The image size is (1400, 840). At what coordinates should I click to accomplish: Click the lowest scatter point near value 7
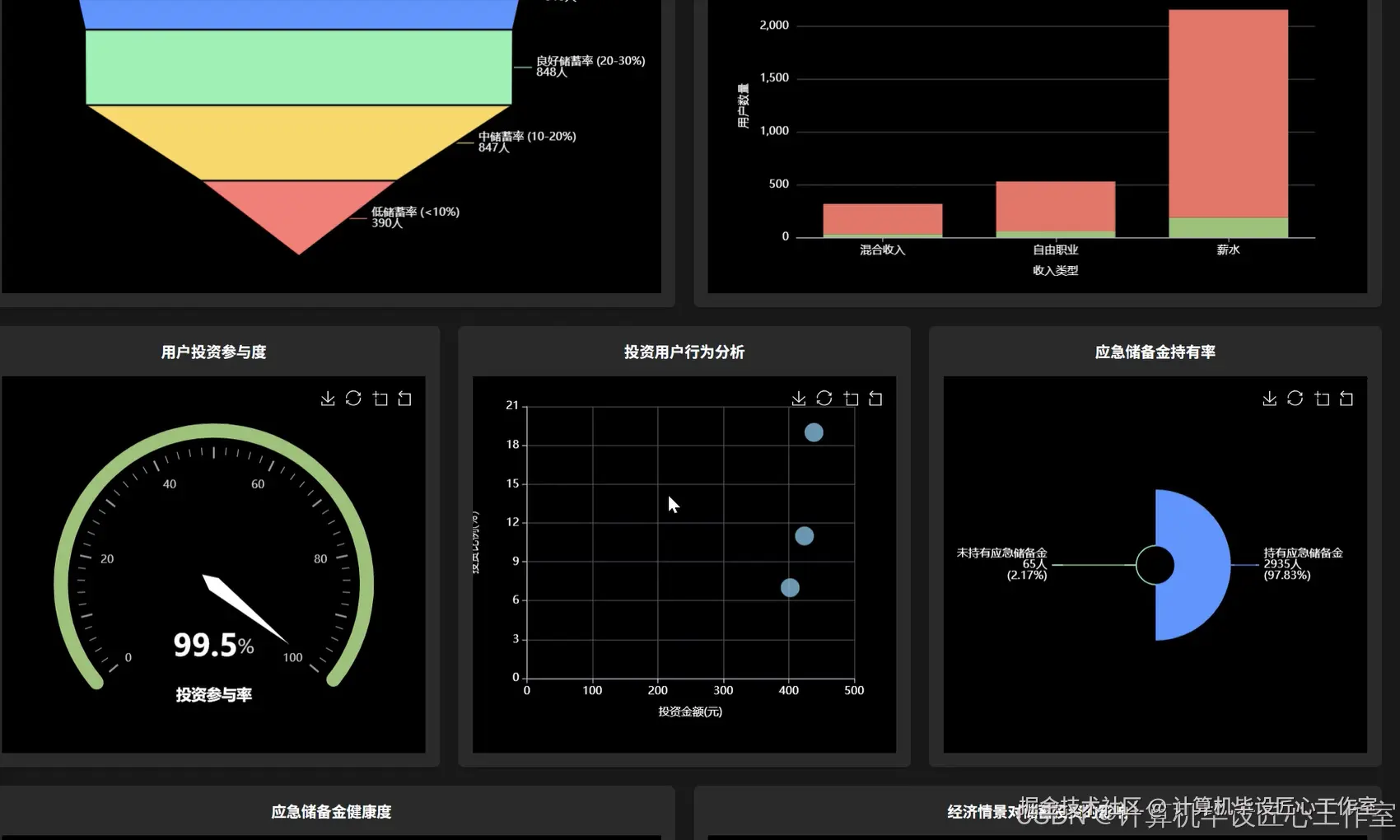[790, 587]
